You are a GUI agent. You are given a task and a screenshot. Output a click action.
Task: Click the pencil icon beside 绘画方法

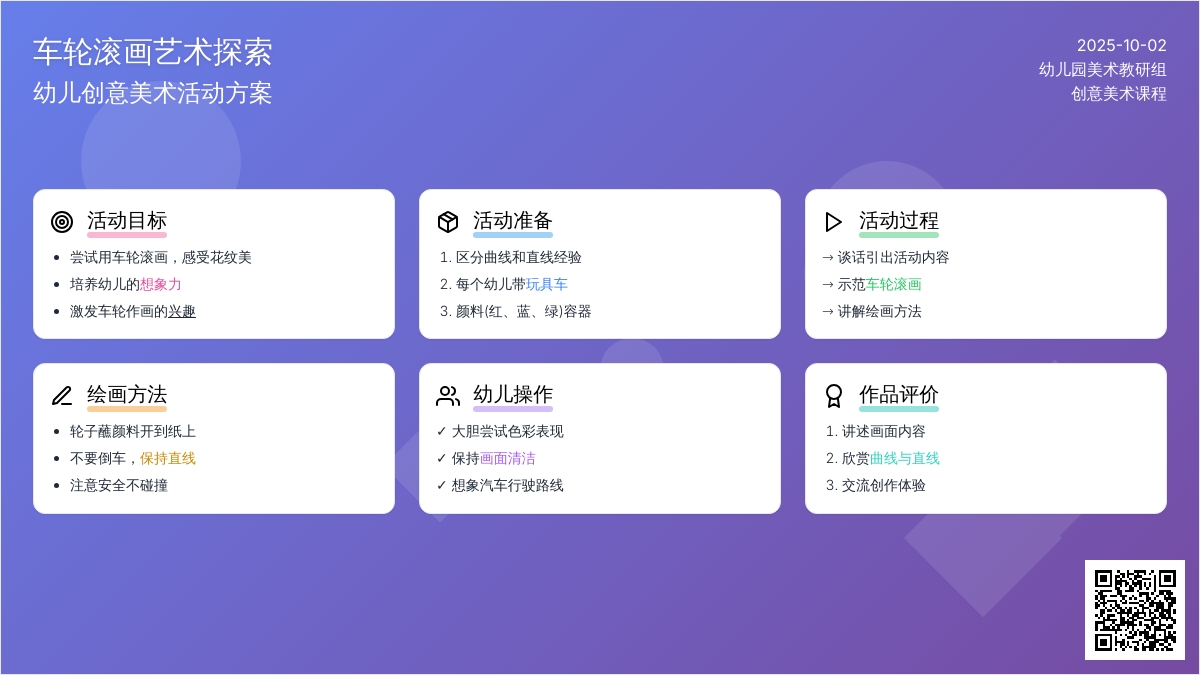[x=62, y=396]
